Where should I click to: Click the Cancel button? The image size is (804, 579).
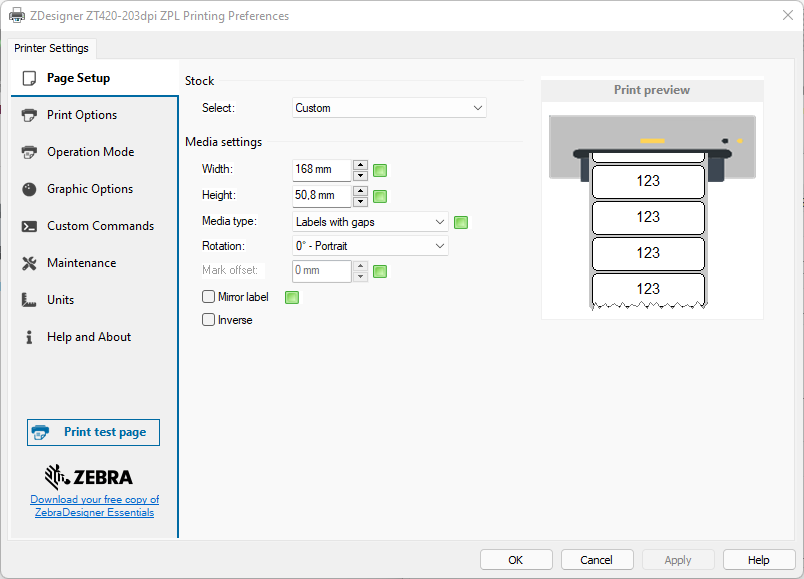(597, 560)
